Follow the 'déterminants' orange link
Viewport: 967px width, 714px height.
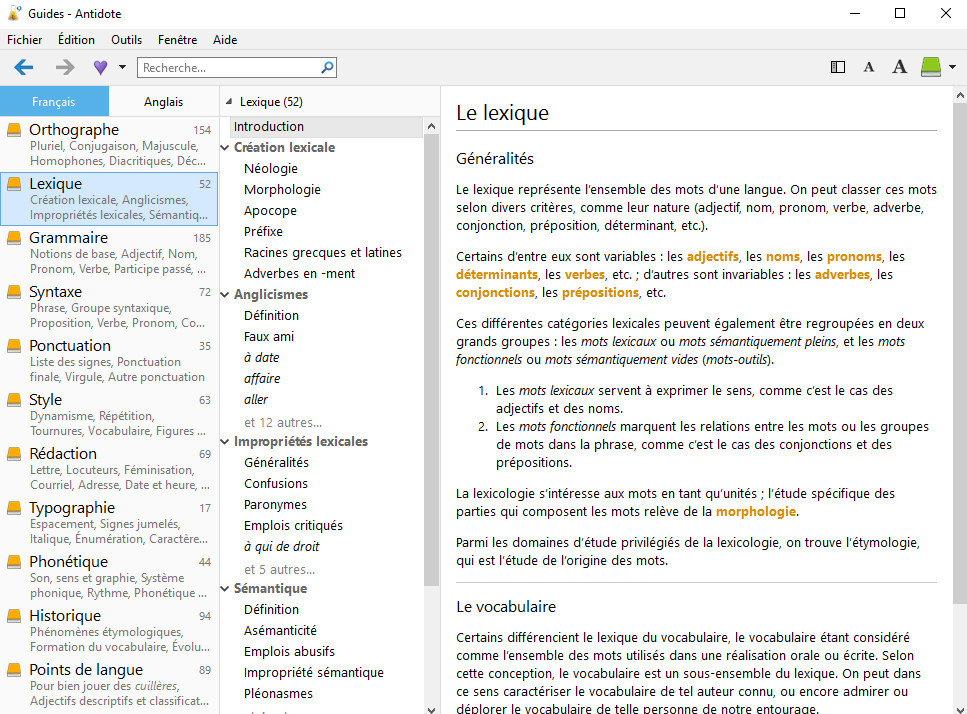(x=497, y=274)
